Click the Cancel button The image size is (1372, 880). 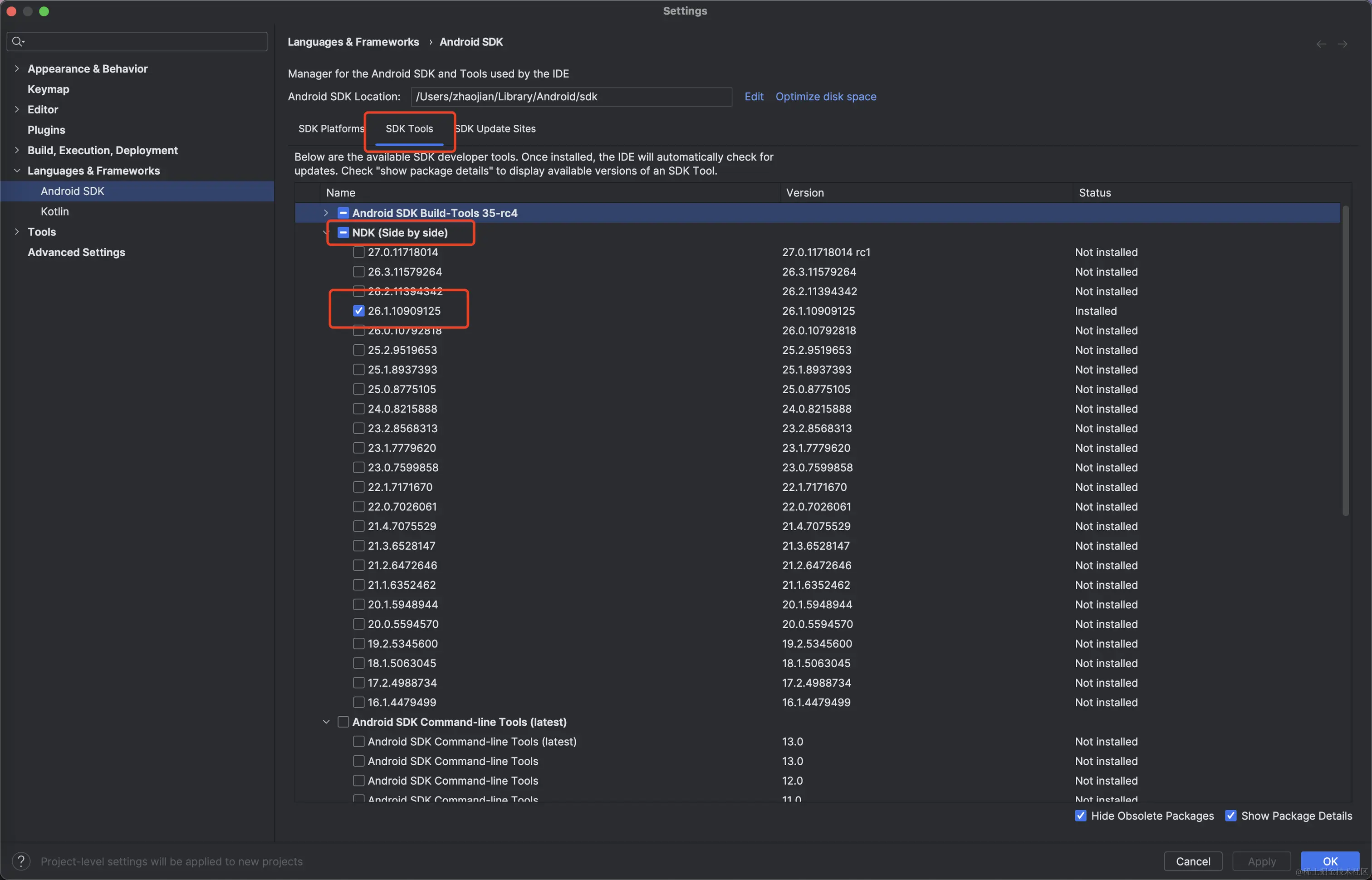point(1193,861)
